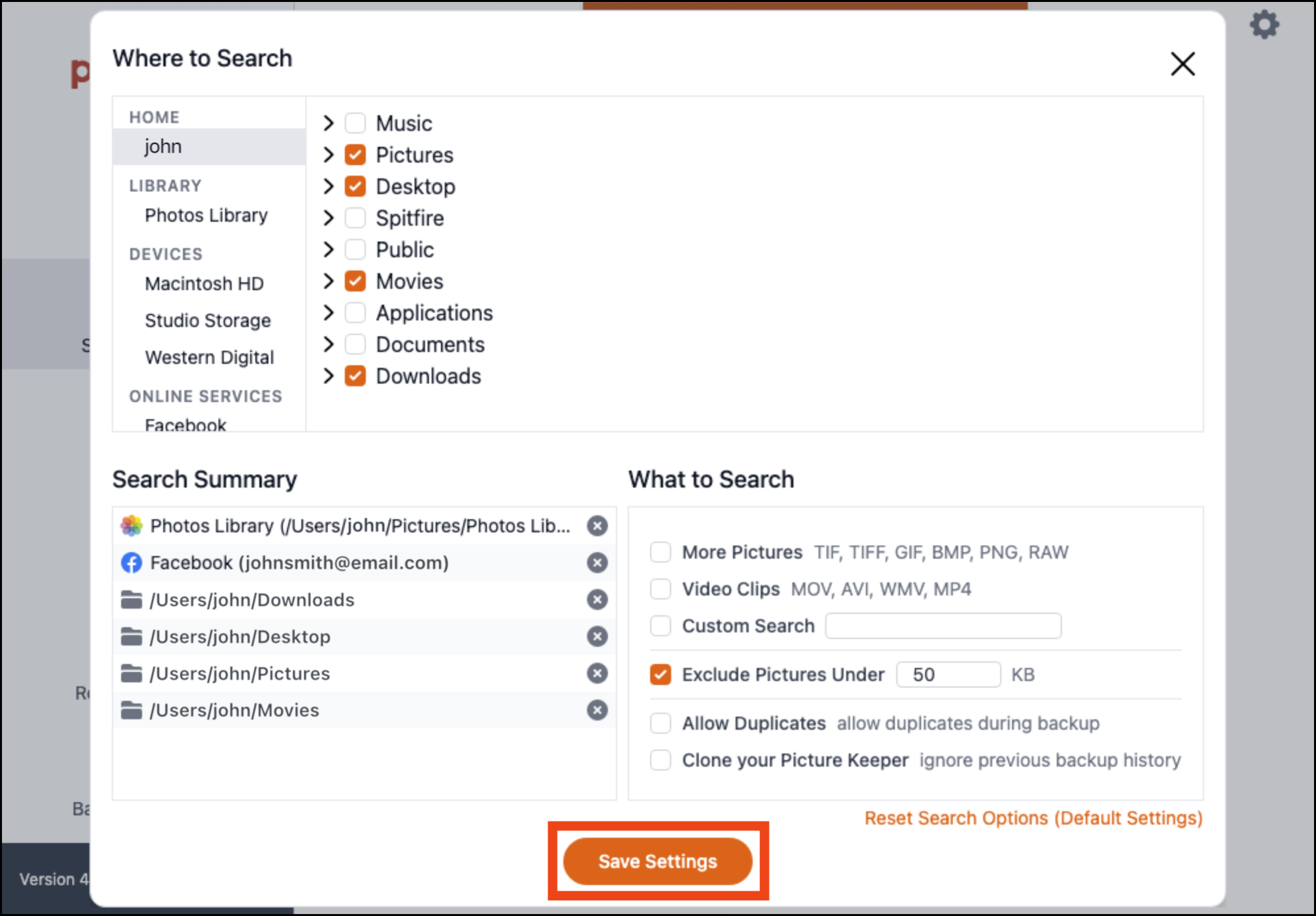Expand the Public folder
Image resolution: width=1316 pixels, height=916 pixels.
(328, 249)
